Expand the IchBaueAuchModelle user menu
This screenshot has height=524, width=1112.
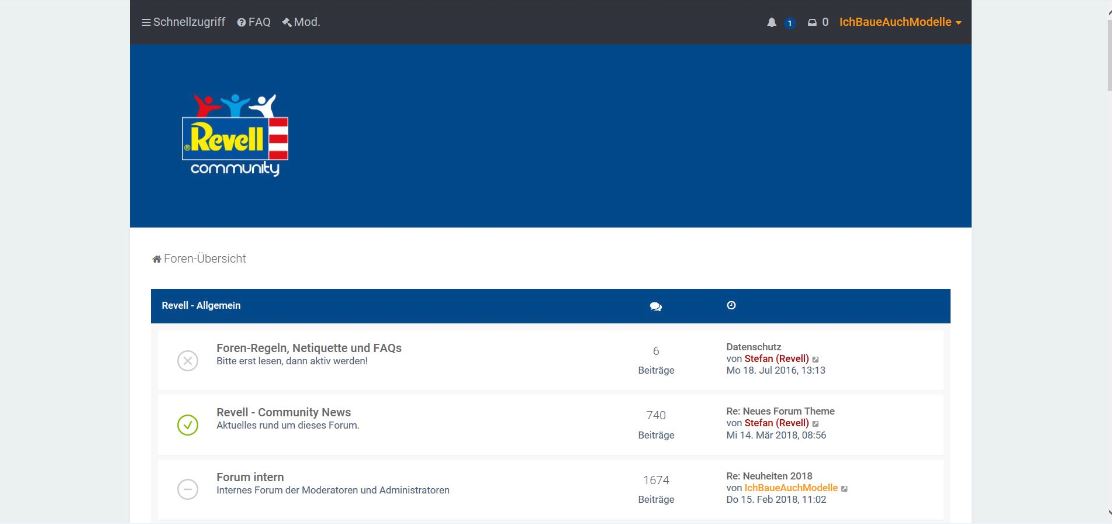[x=900, y=22]
